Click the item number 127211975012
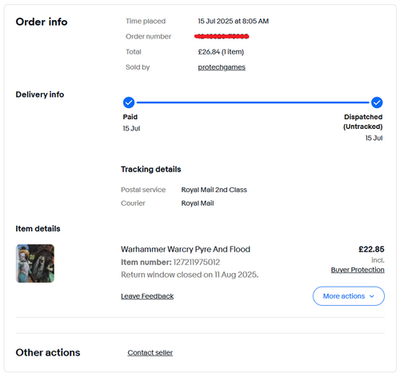The height and width of the screenshot is (378, 400). (197, 262)
